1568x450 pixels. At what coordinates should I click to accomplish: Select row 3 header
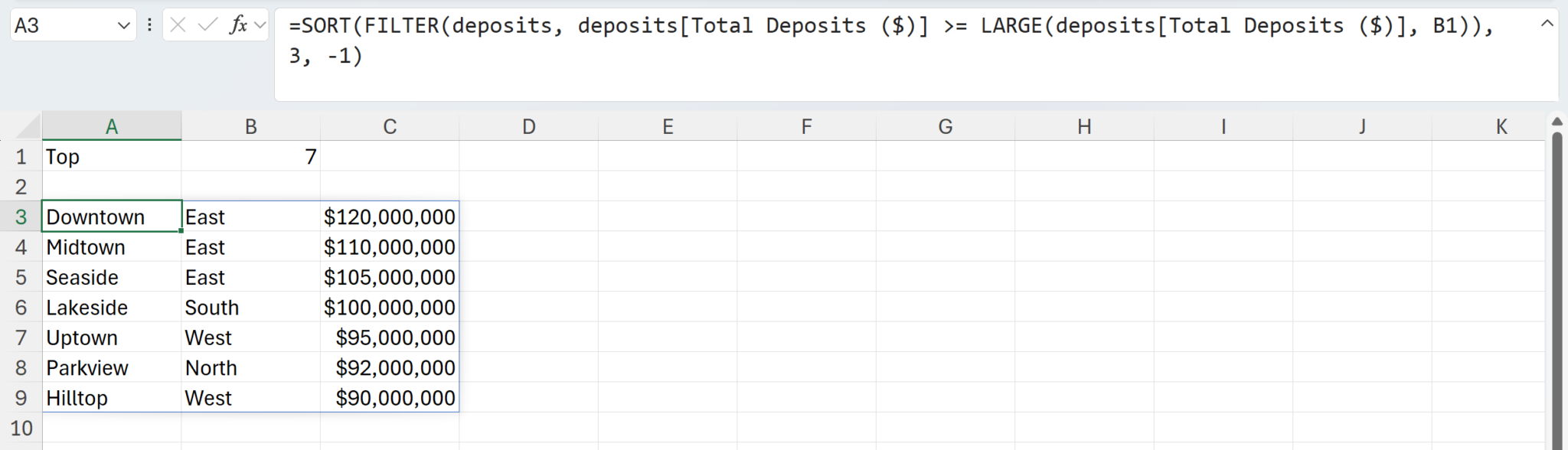pyautogui.click(x=21, y=217)
